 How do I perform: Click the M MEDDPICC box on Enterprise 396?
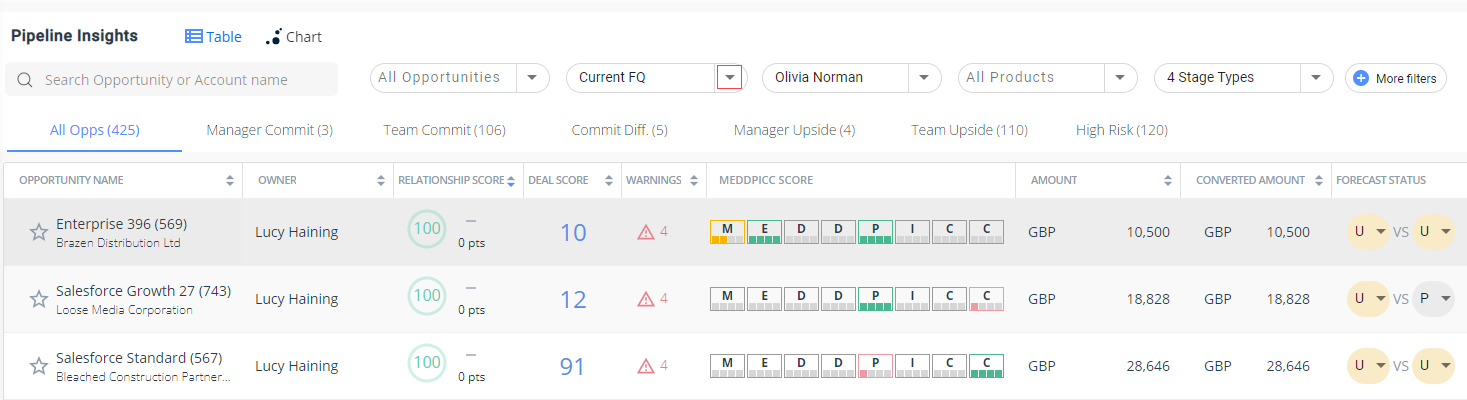click(727, 232)
